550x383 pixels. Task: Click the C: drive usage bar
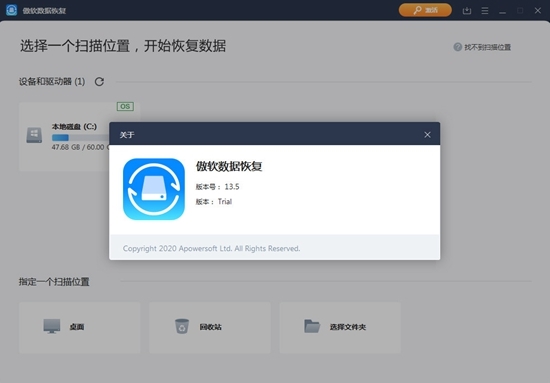click(80, 137)
